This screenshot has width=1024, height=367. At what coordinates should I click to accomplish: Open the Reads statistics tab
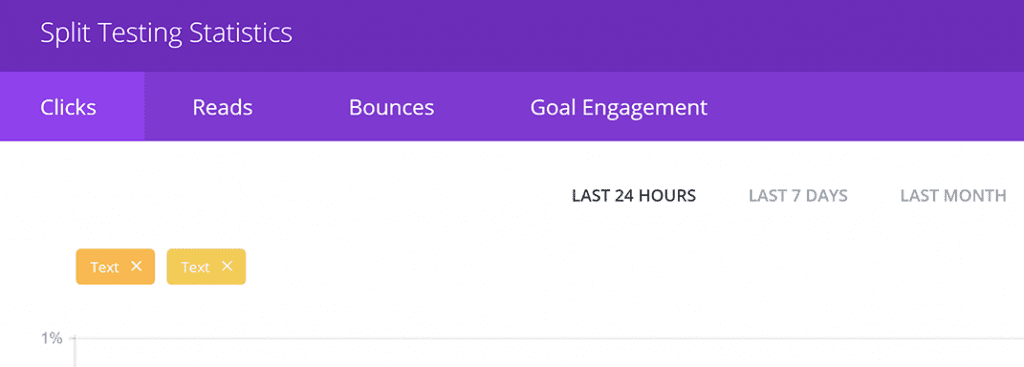222,107
